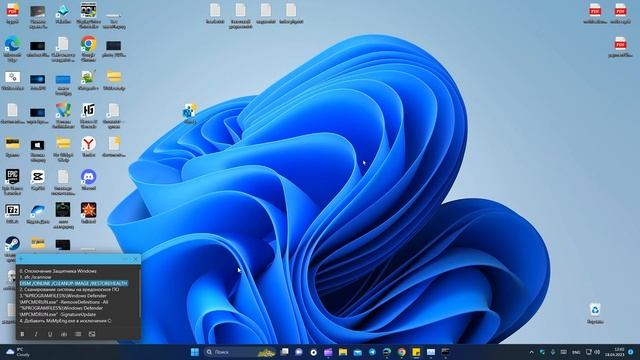Screen dimensions: 640x360
Task: Select the Yandex Browser desktop icon
Action: coord(88,147)
